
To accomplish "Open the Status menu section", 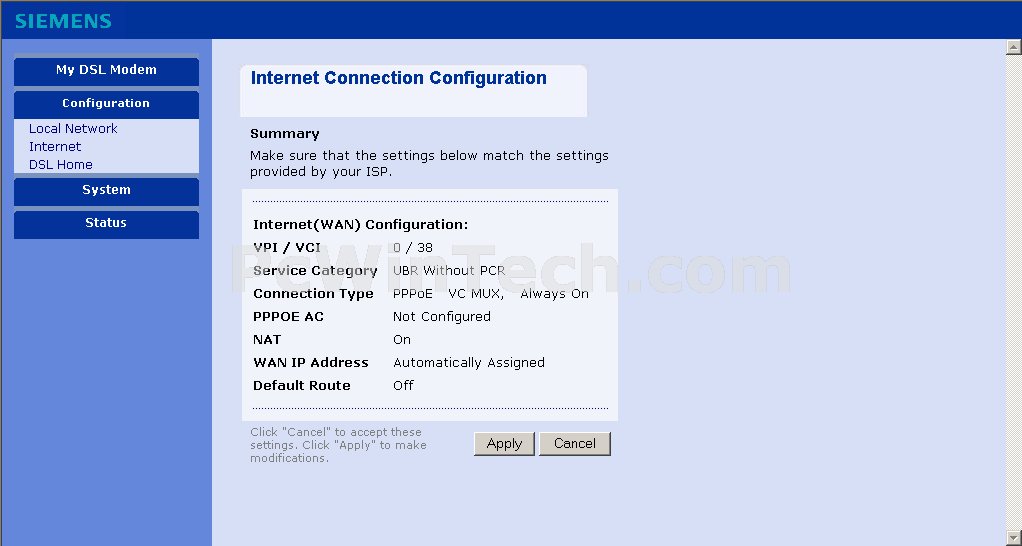I will point(106,223).
